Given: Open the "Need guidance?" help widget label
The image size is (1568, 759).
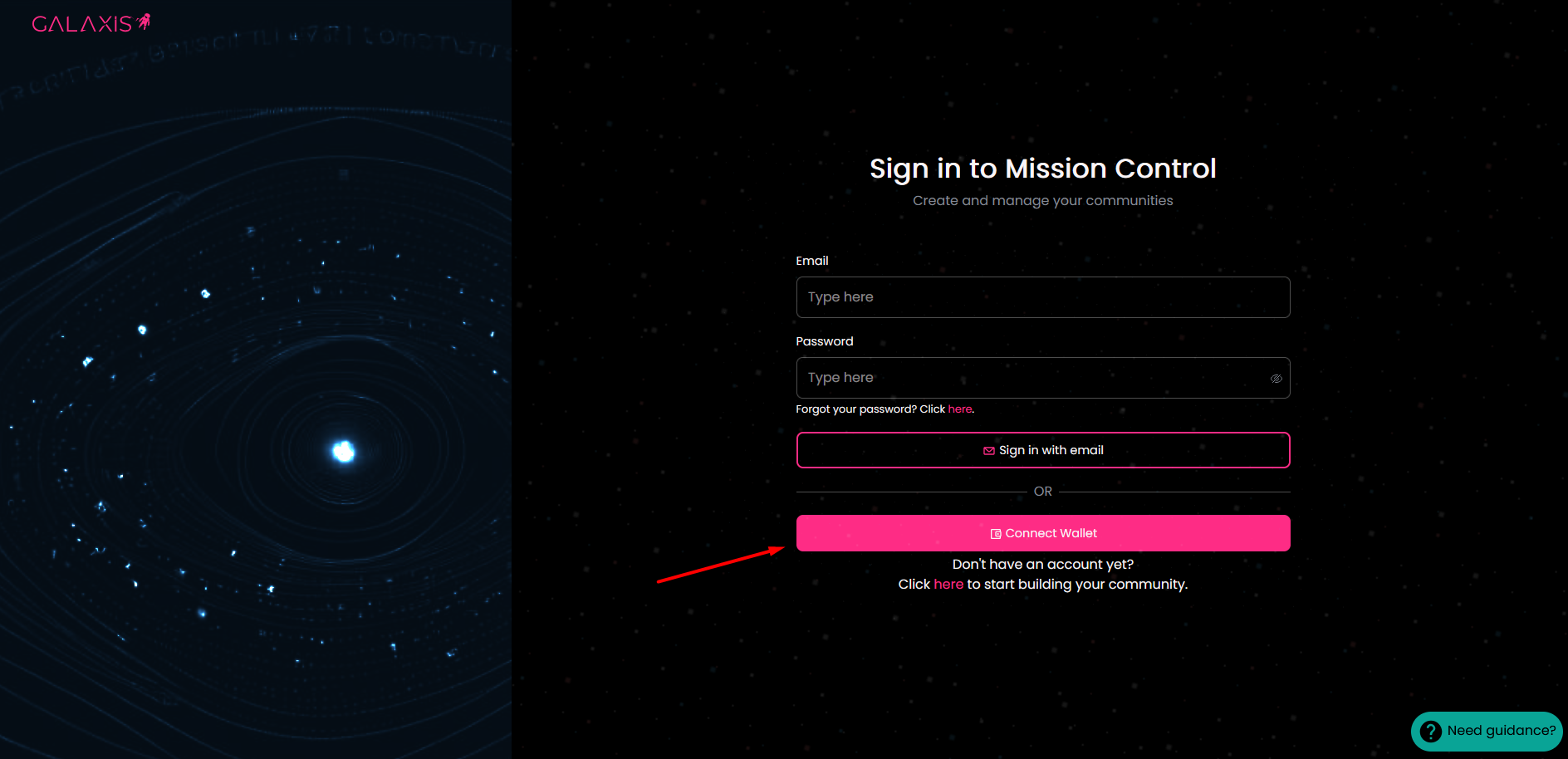Looking at the screenshot, I should [1501, 731].
